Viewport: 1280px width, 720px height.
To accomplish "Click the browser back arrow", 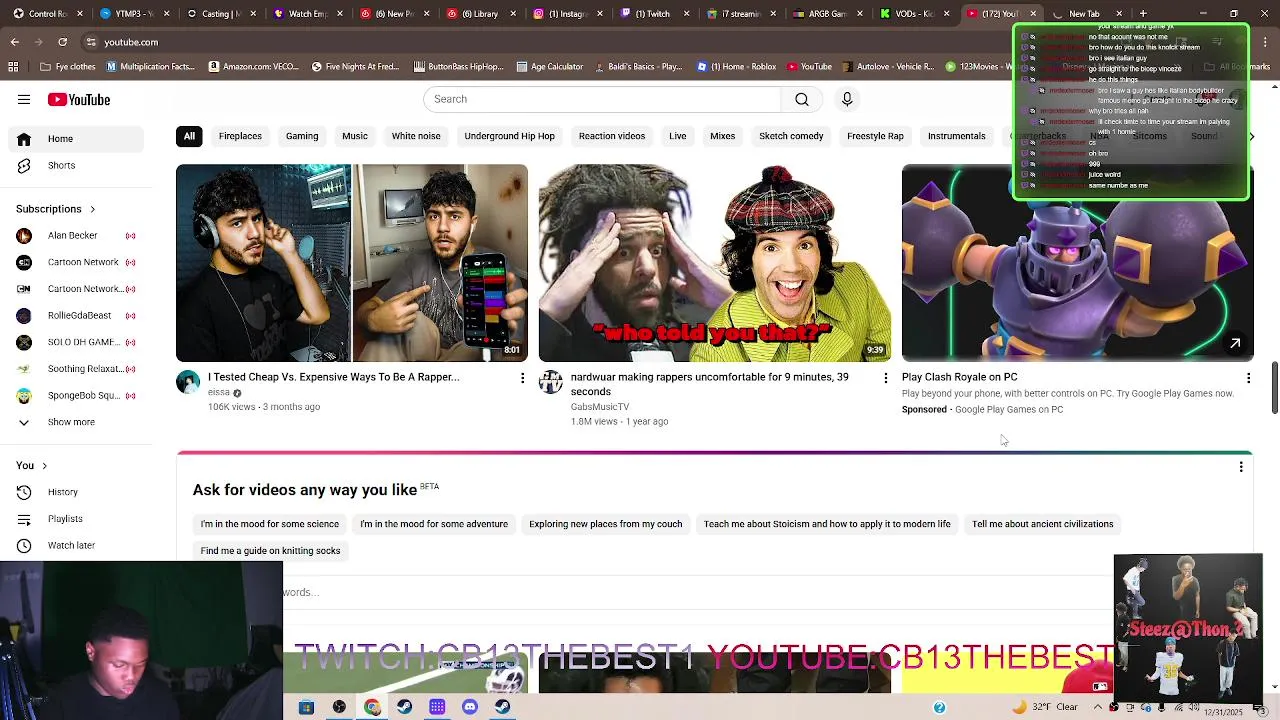I will (14, 42).
